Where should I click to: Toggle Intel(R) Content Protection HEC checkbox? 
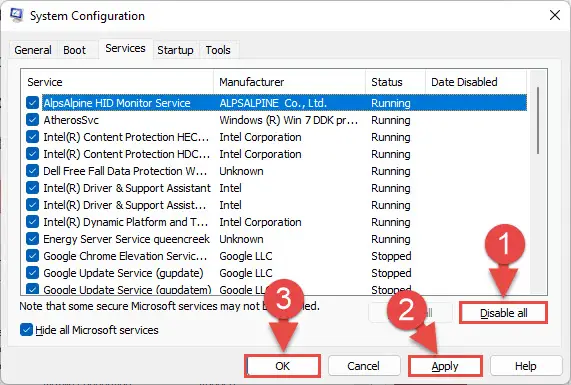point(32,137)
